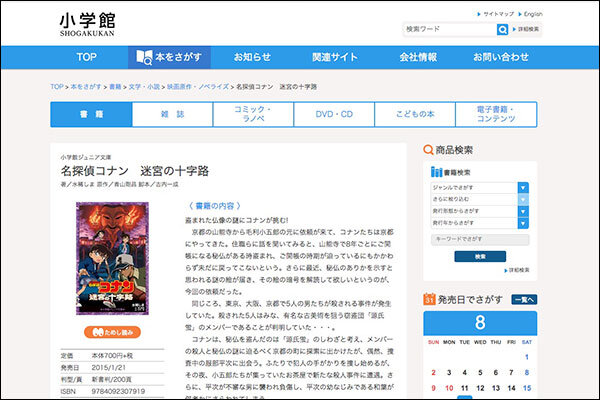The height and width of the screenshot is (400, 600).
Task: Click 文学・小説 in the breadcrumb
Action: click(144, 87)
